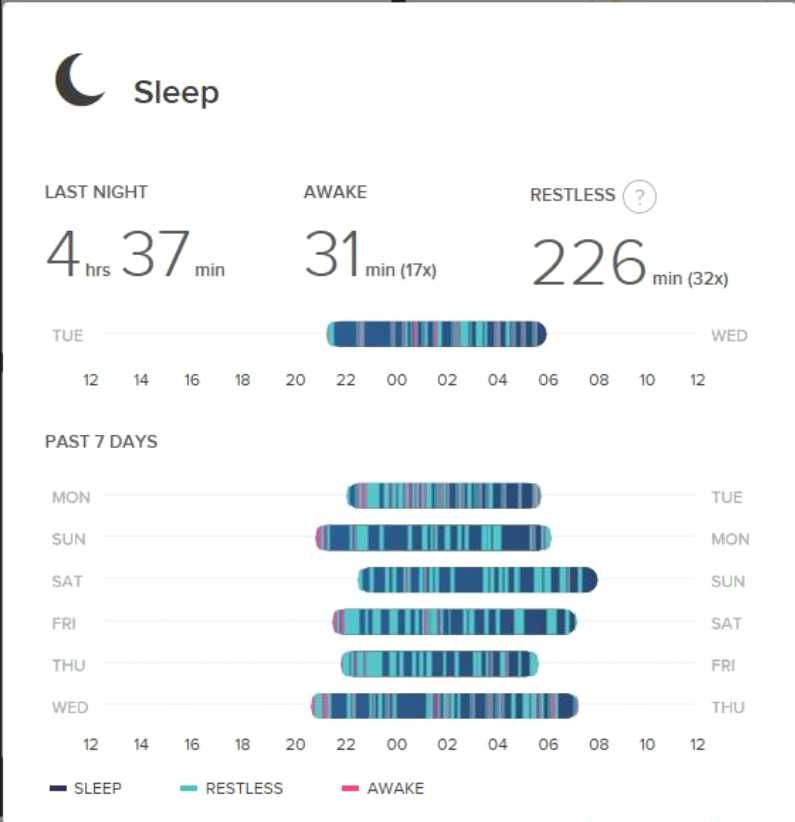Select the Saturday to Sunday sleep bar

(477, 580)
